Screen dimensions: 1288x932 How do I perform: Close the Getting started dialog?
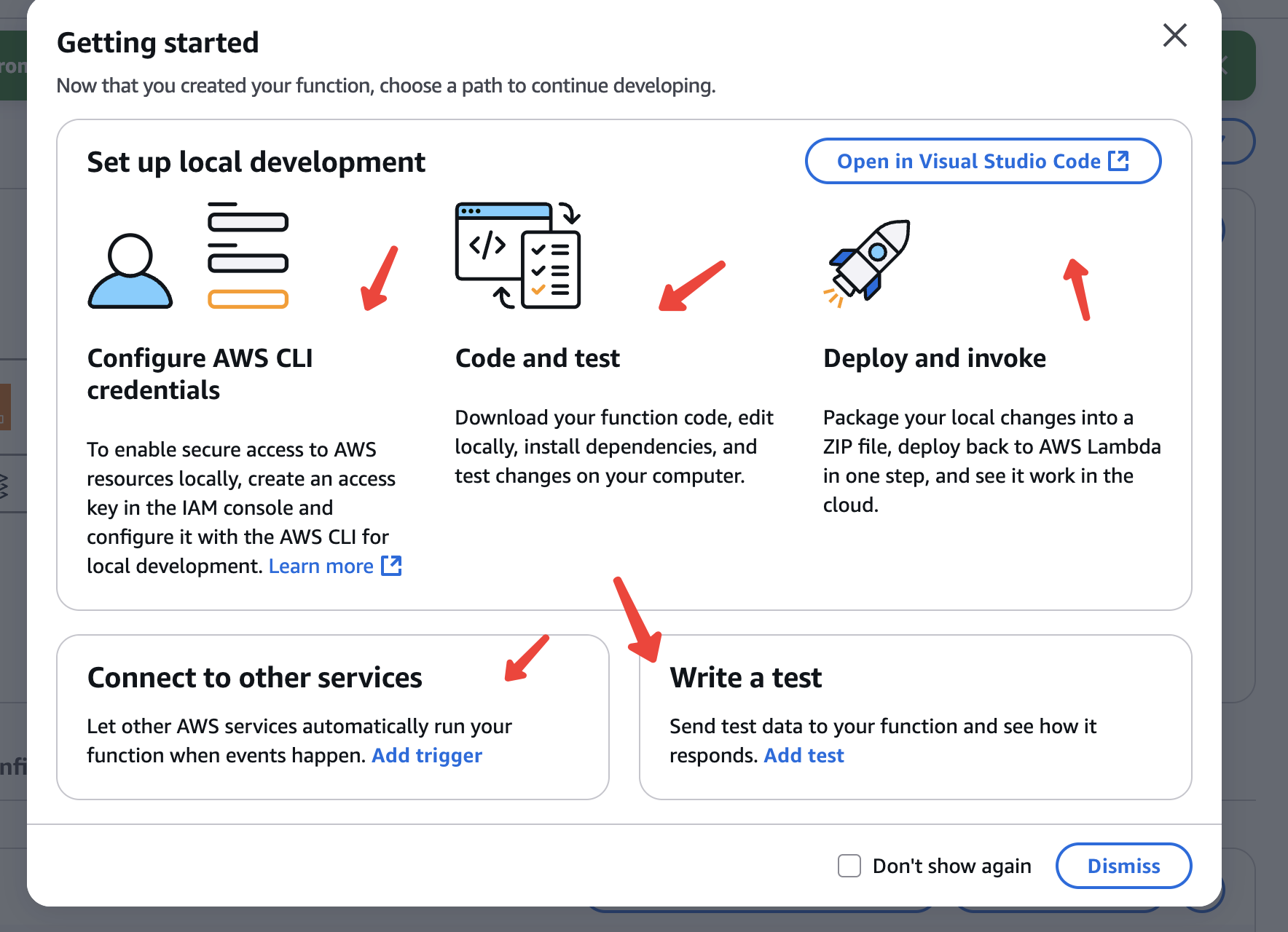pos(1174,35)
